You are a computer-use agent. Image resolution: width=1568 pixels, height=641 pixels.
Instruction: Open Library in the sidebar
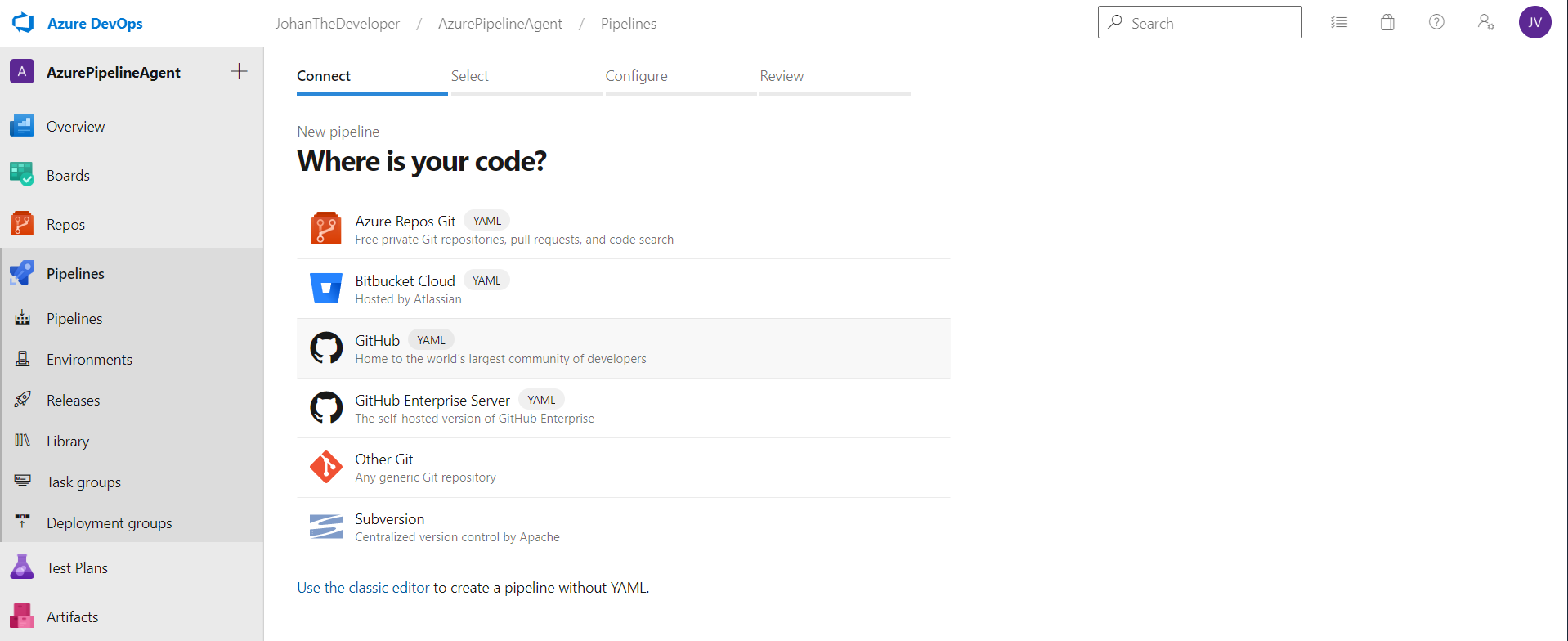132,442
